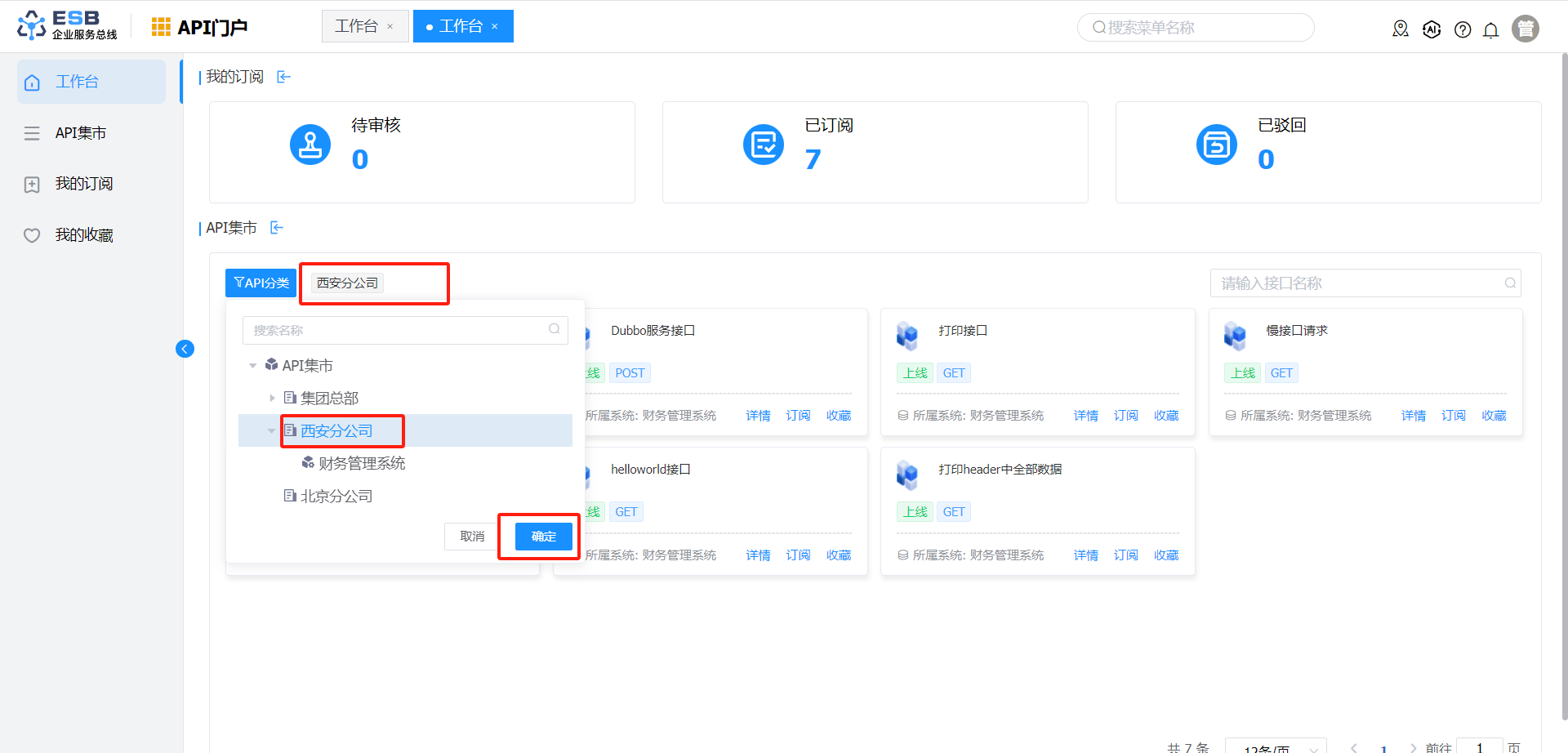Click 订阅 on the 慢接口请求 card

coord(1454,416)
